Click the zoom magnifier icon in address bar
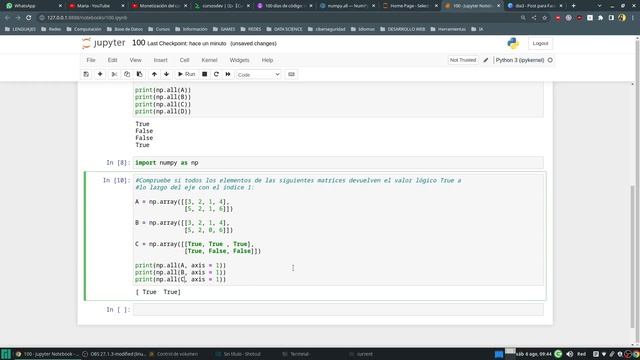This screenshot has width=640, height=360. point(523,18)
